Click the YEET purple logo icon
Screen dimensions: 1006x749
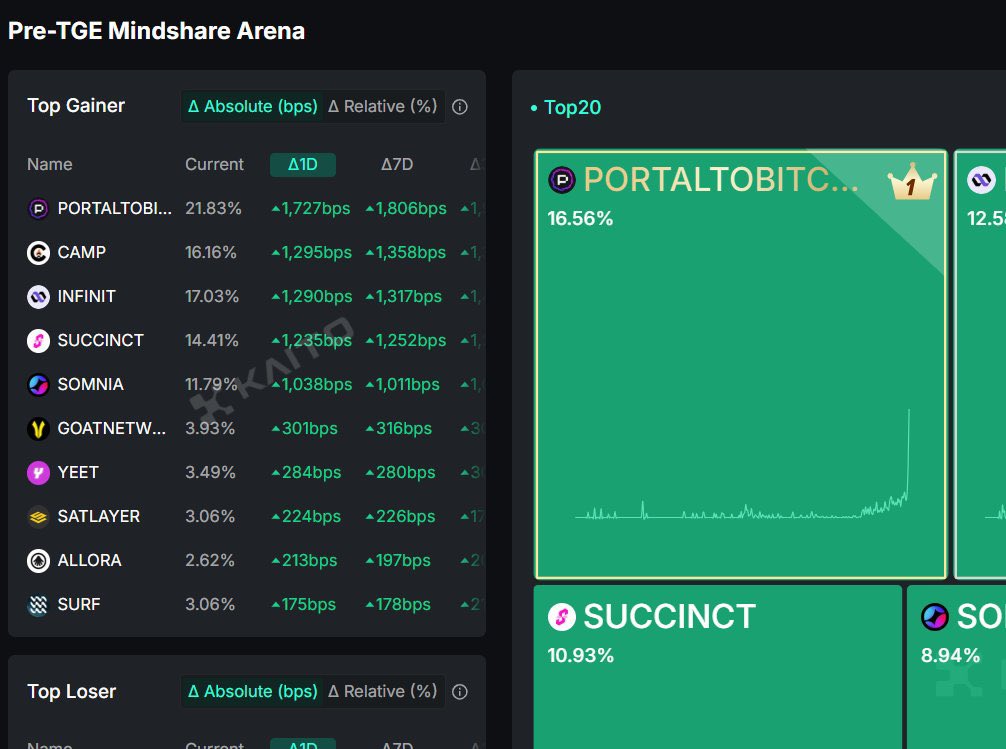click(x=38, y=472)
